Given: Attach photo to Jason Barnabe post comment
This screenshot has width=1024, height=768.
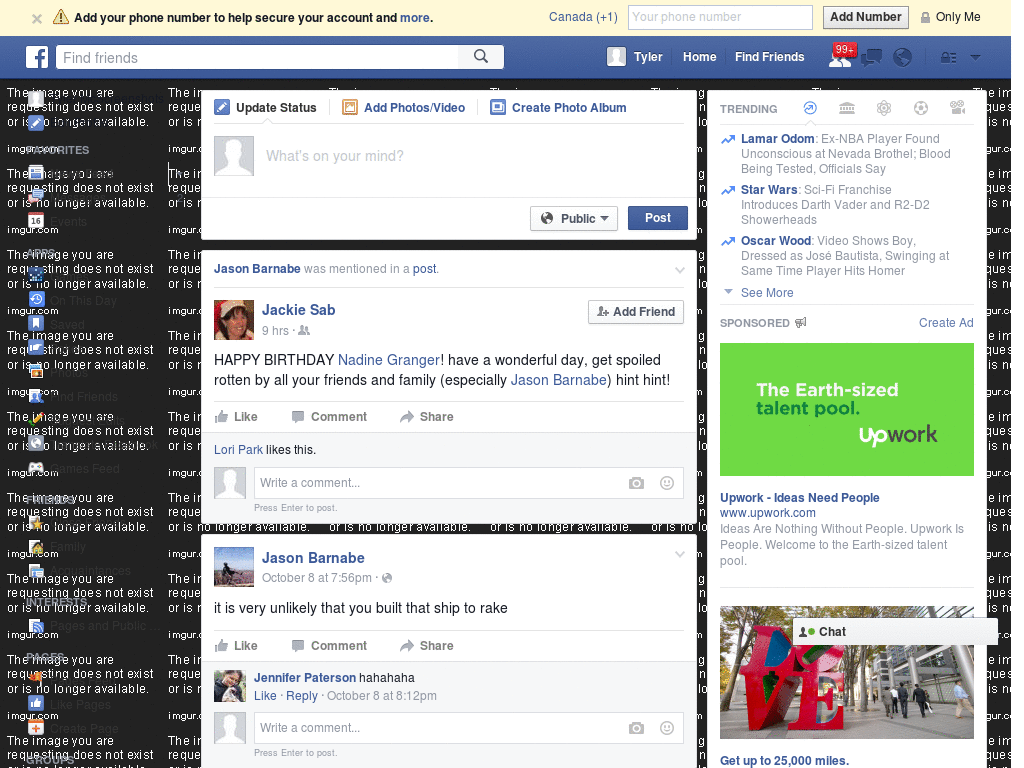Looking at the screenshot, I should click(636, 728).
